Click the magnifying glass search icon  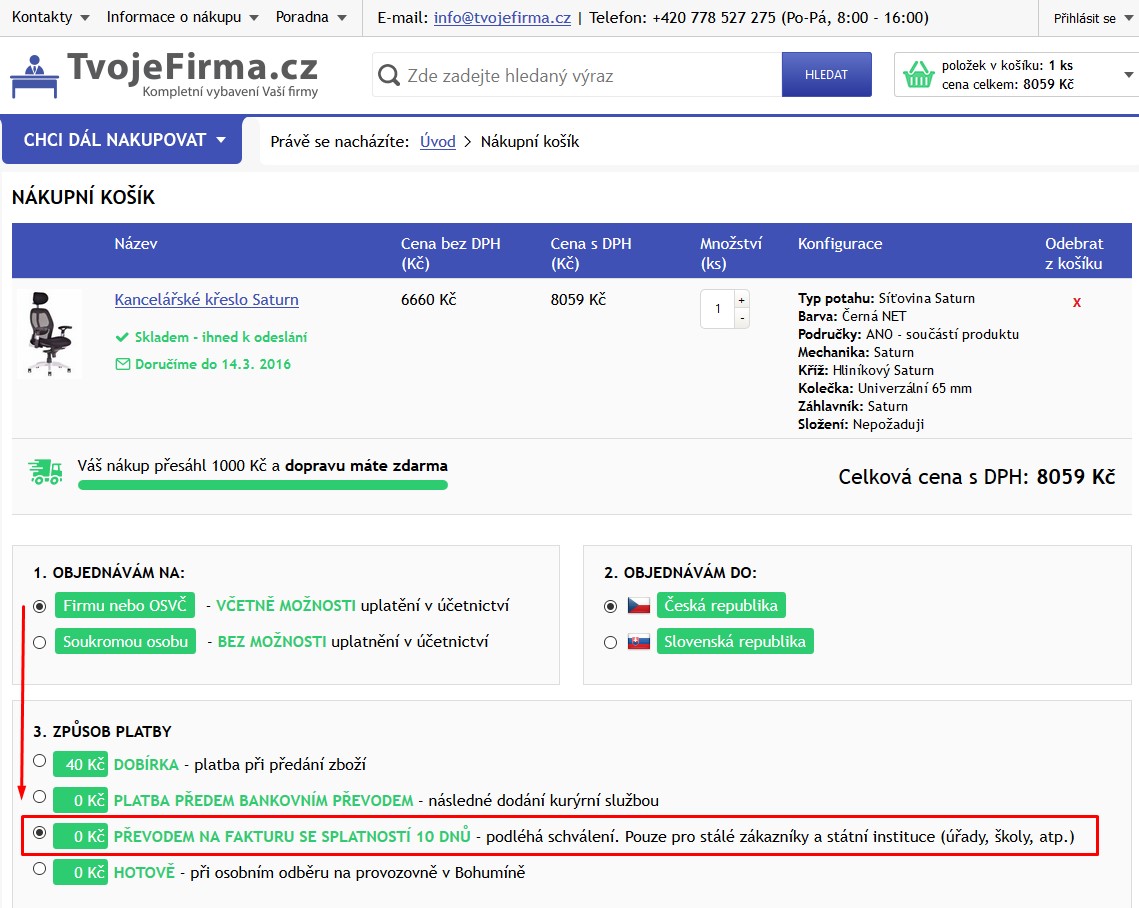[389, 75]
